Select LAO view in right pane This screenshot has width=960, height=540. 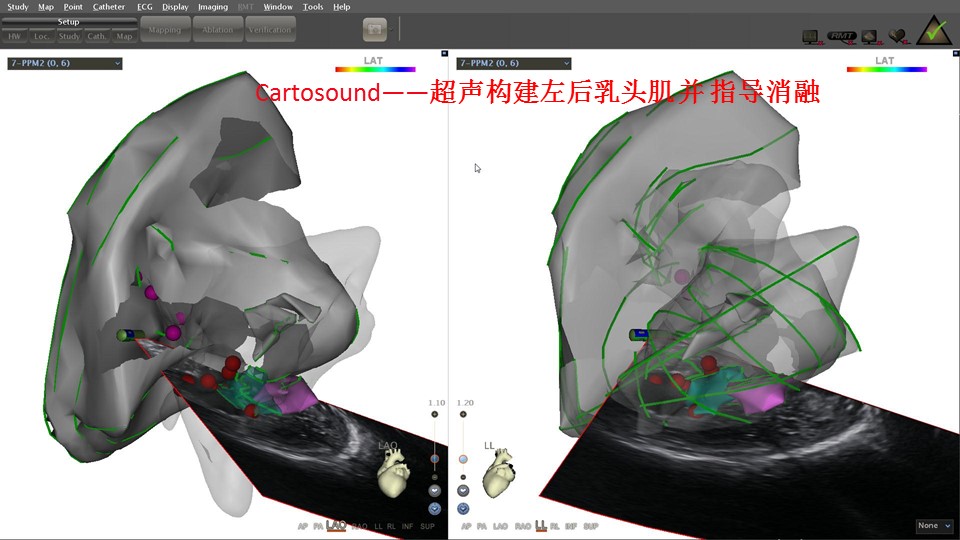500,527
